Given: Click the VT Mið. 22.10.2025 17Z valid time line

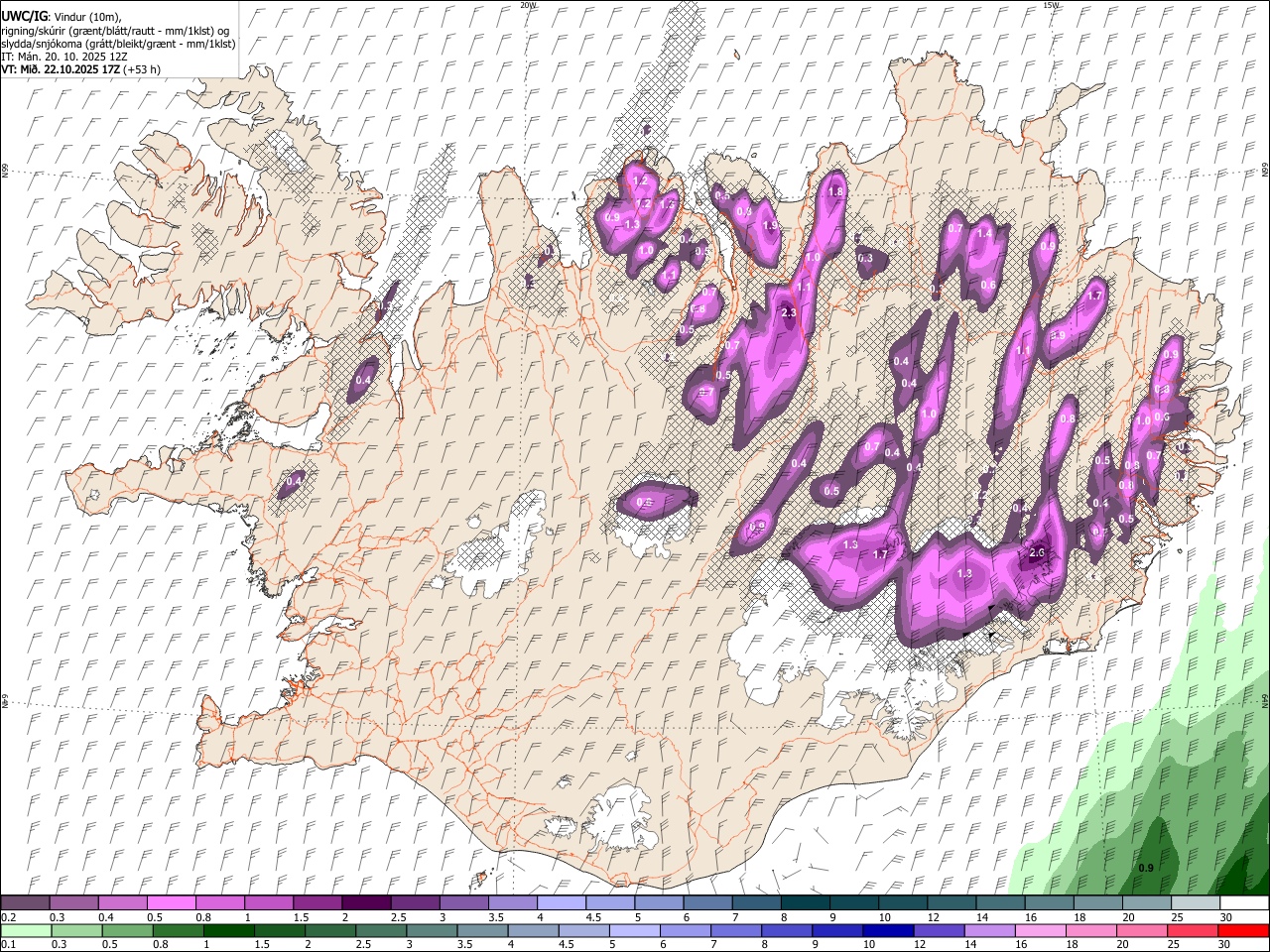Looking at the screenshot, I should click(80, 69).
